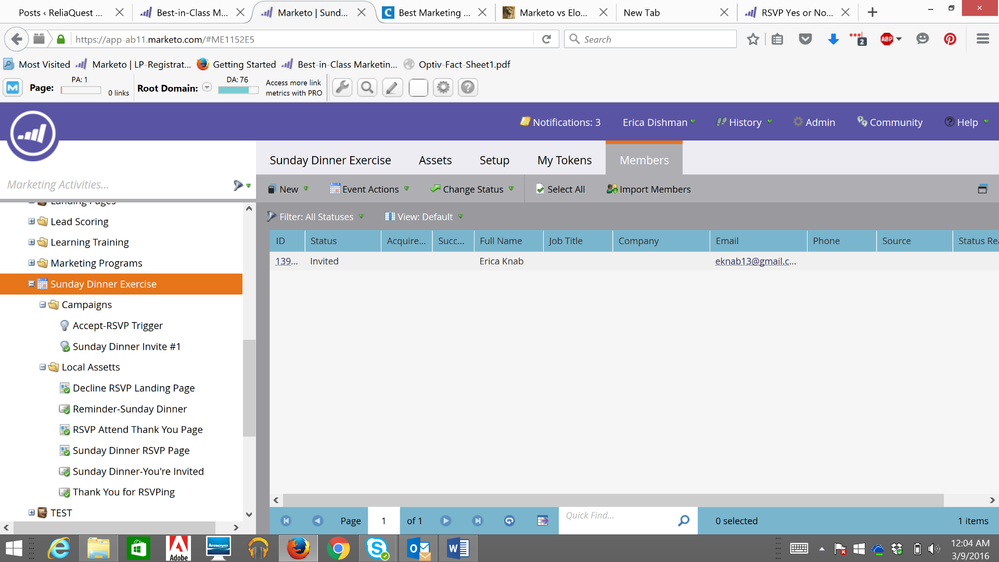Image resolution: width=999 pixels, height=562 pixels.
Task: Open Firefox from taskbar
Action: tap(298, 548)
